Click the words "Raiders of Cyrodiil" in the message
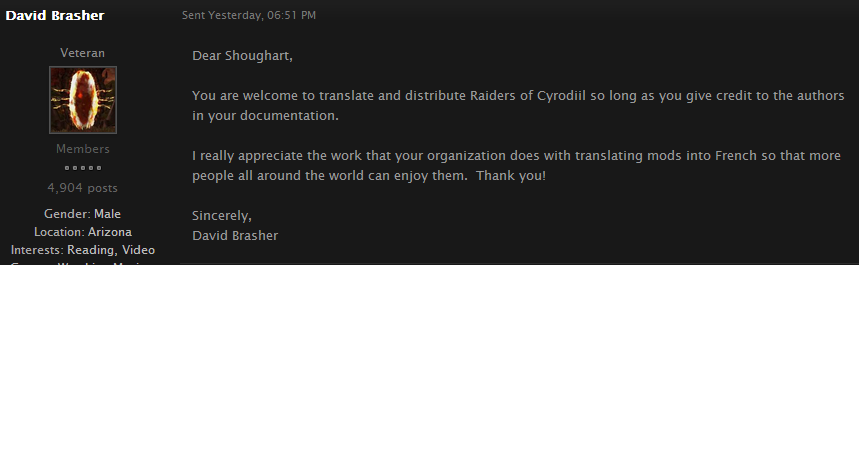This screenshot has width=859, height=460. tap(528, 95)
